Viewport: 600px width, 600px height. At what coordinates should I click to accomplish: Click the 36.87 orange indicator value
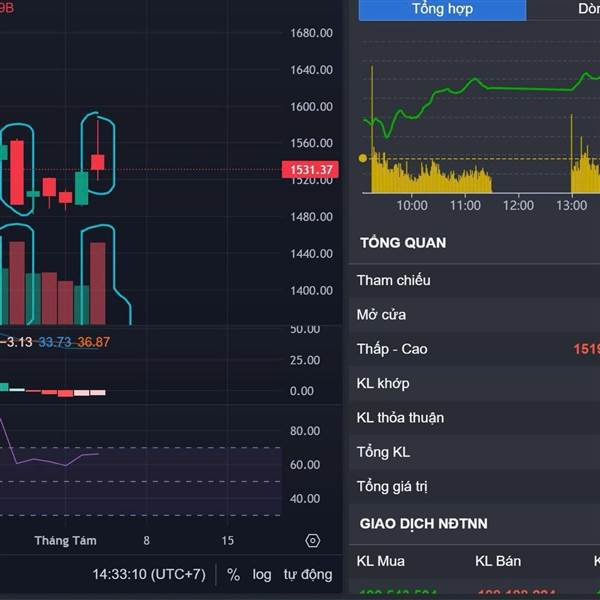tap(93, 342)
